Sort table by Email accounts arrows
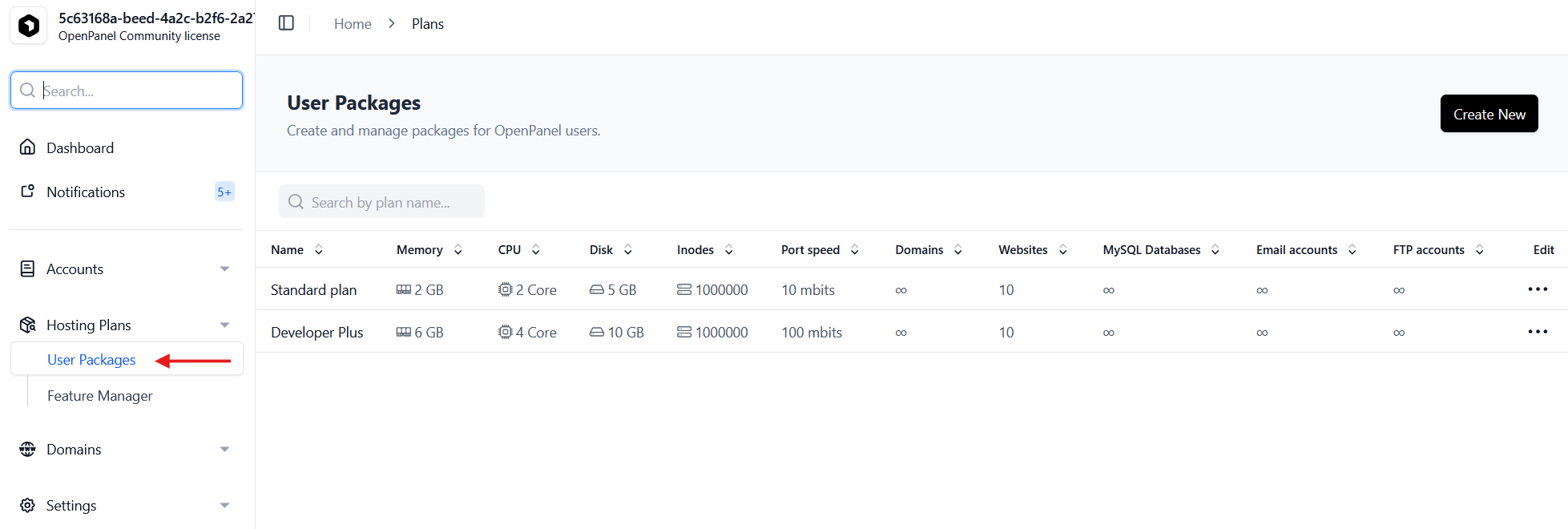 pyautogui.click(x=1352, y=250)
